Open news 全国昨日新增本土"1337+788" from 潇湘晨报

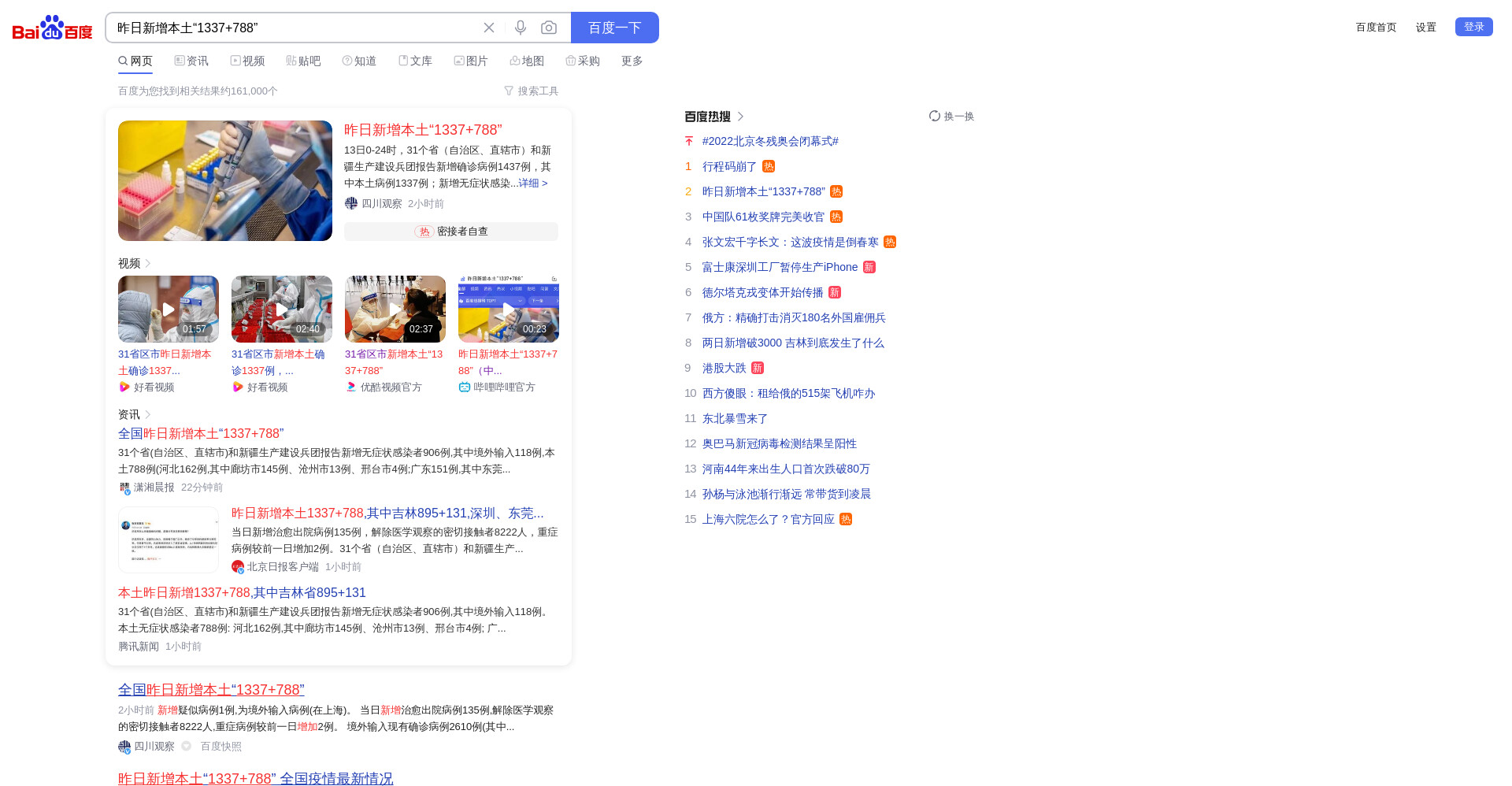pyautogui.click(x=201, y=433)
